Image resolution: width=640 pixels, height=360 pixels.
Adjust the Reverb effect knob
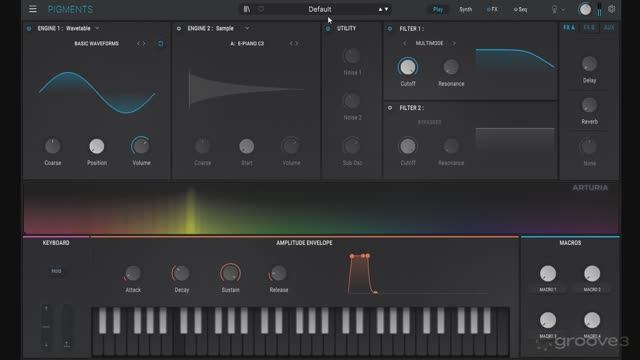tap(589, 105)
